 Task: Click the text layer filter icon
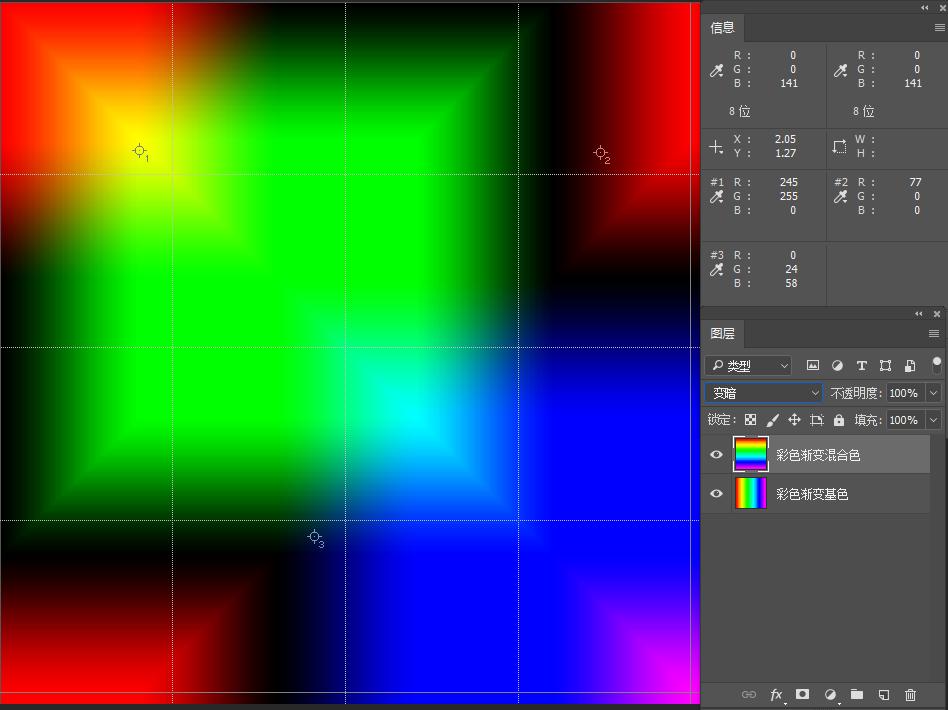(861, 366)
